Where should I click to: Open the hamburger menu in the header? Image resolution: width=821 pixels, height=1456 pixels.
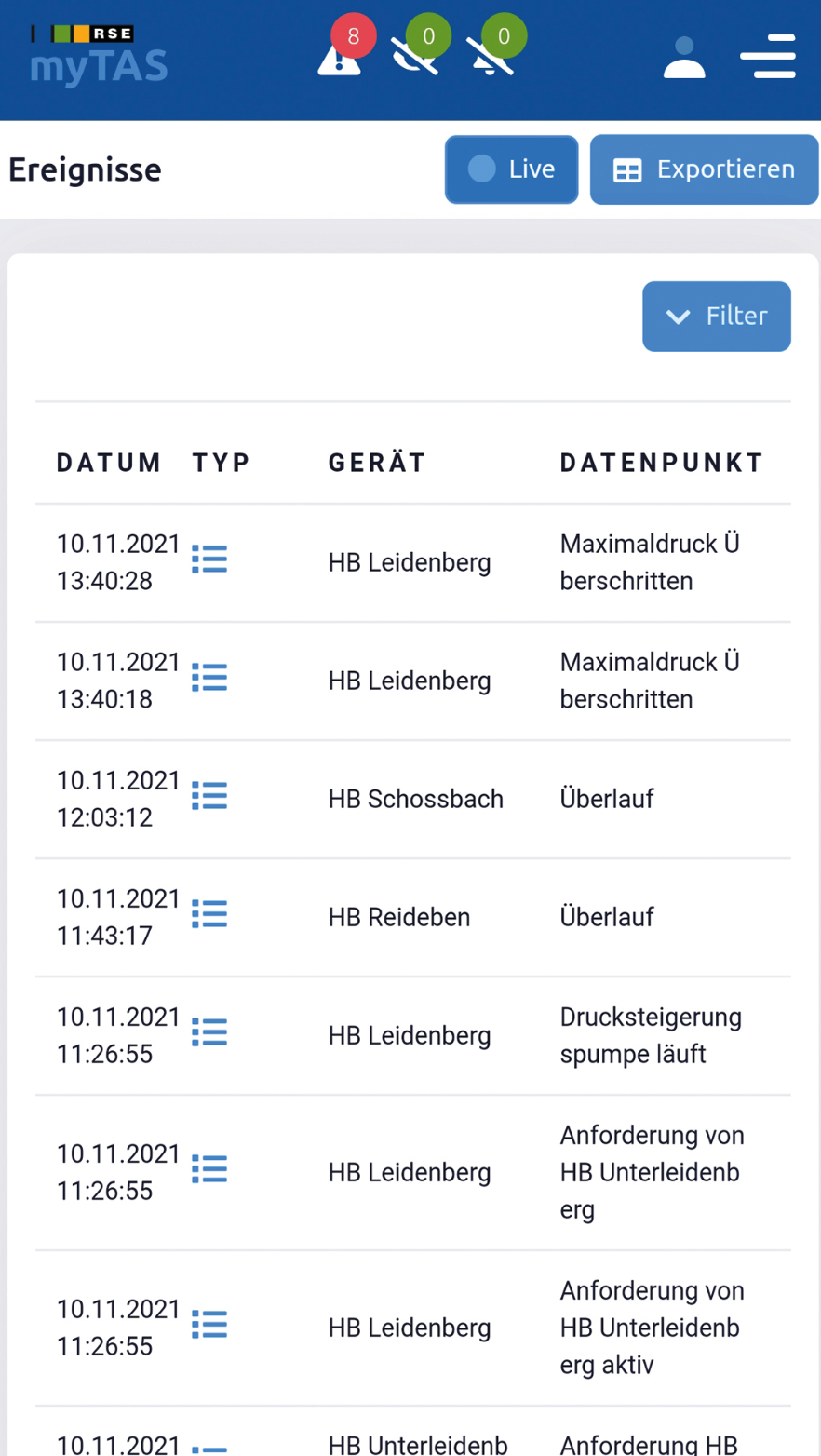point(767,56)
